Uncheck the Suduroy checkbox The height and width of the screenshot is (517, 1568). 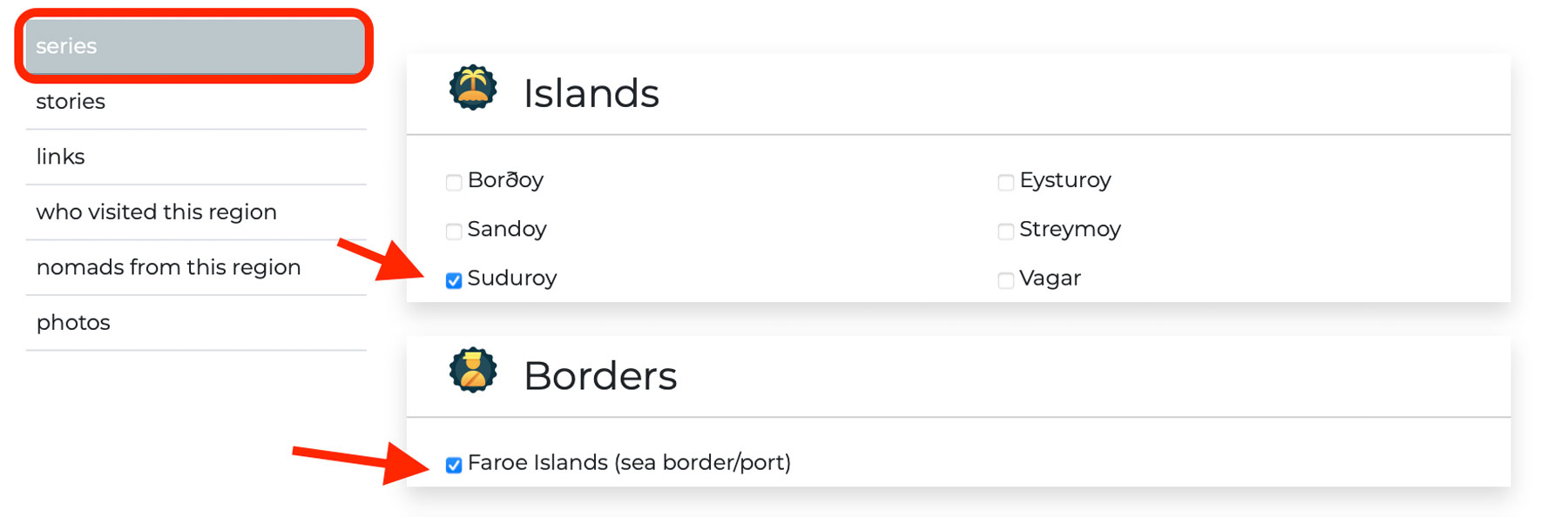(454, 280)
